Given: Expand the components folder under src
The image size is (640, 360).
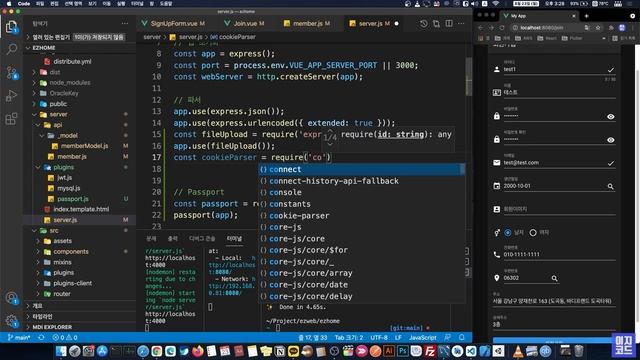Looking at the screenshot, I should 79,251.
